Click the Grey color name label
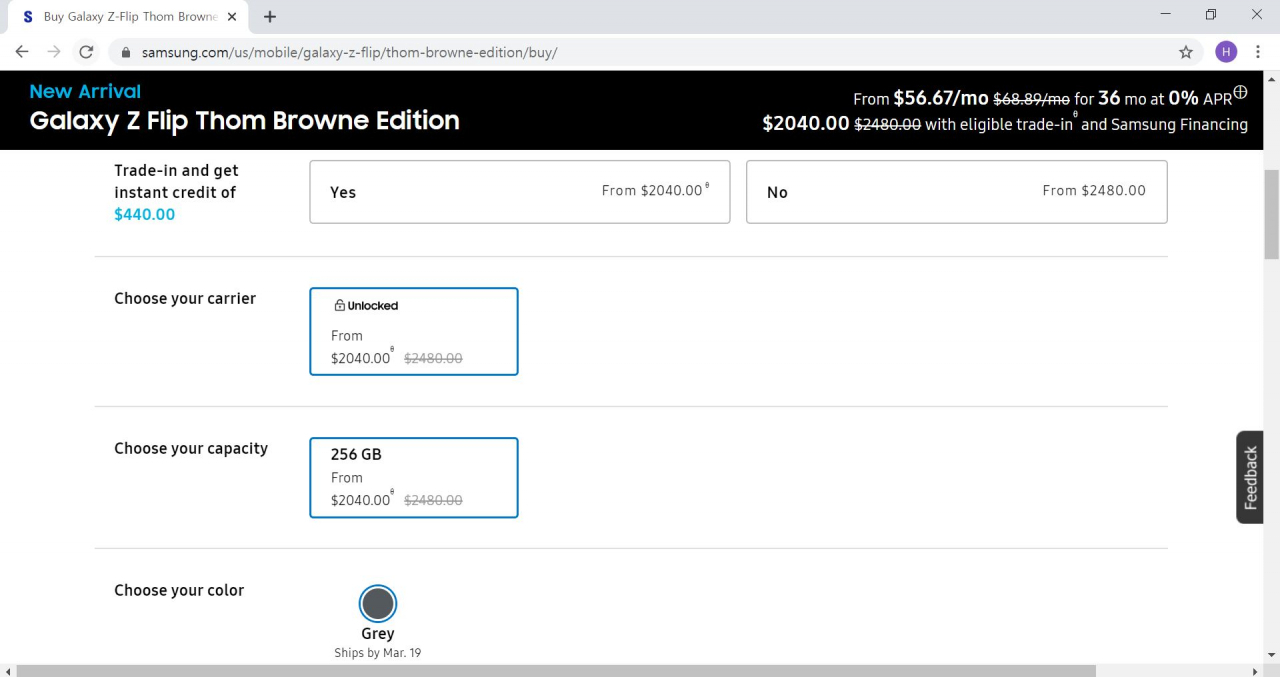The width and height of the screenshot is (1280, 677). [x=378, y=633]
